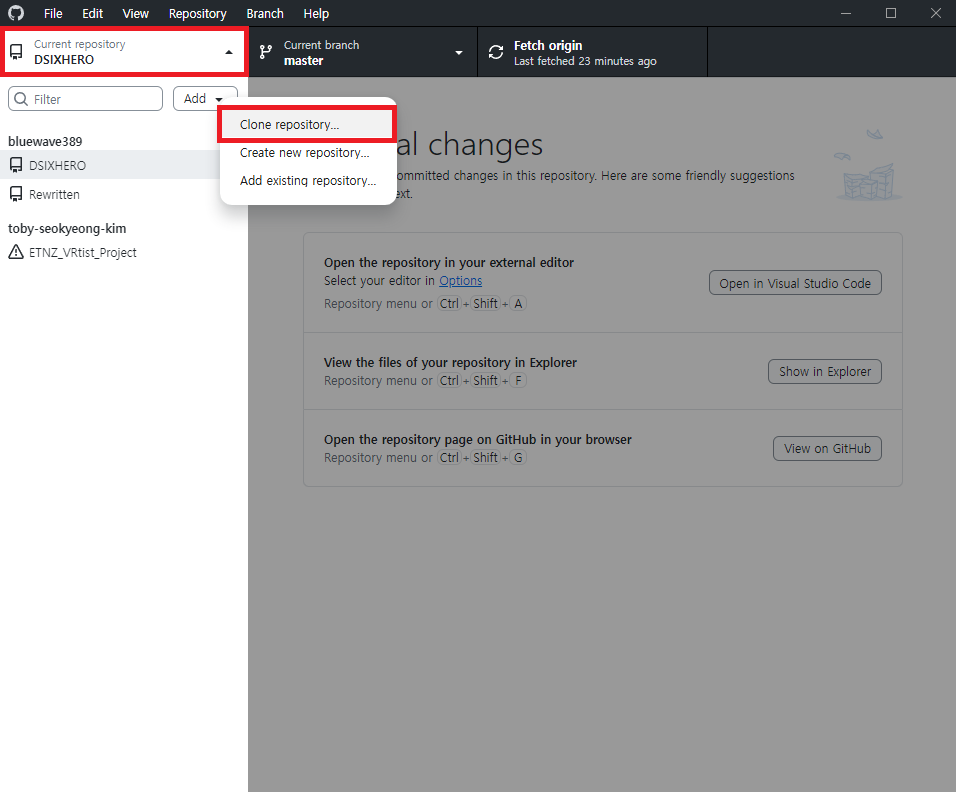Click Show in Explorer button

tap(825, 371)
